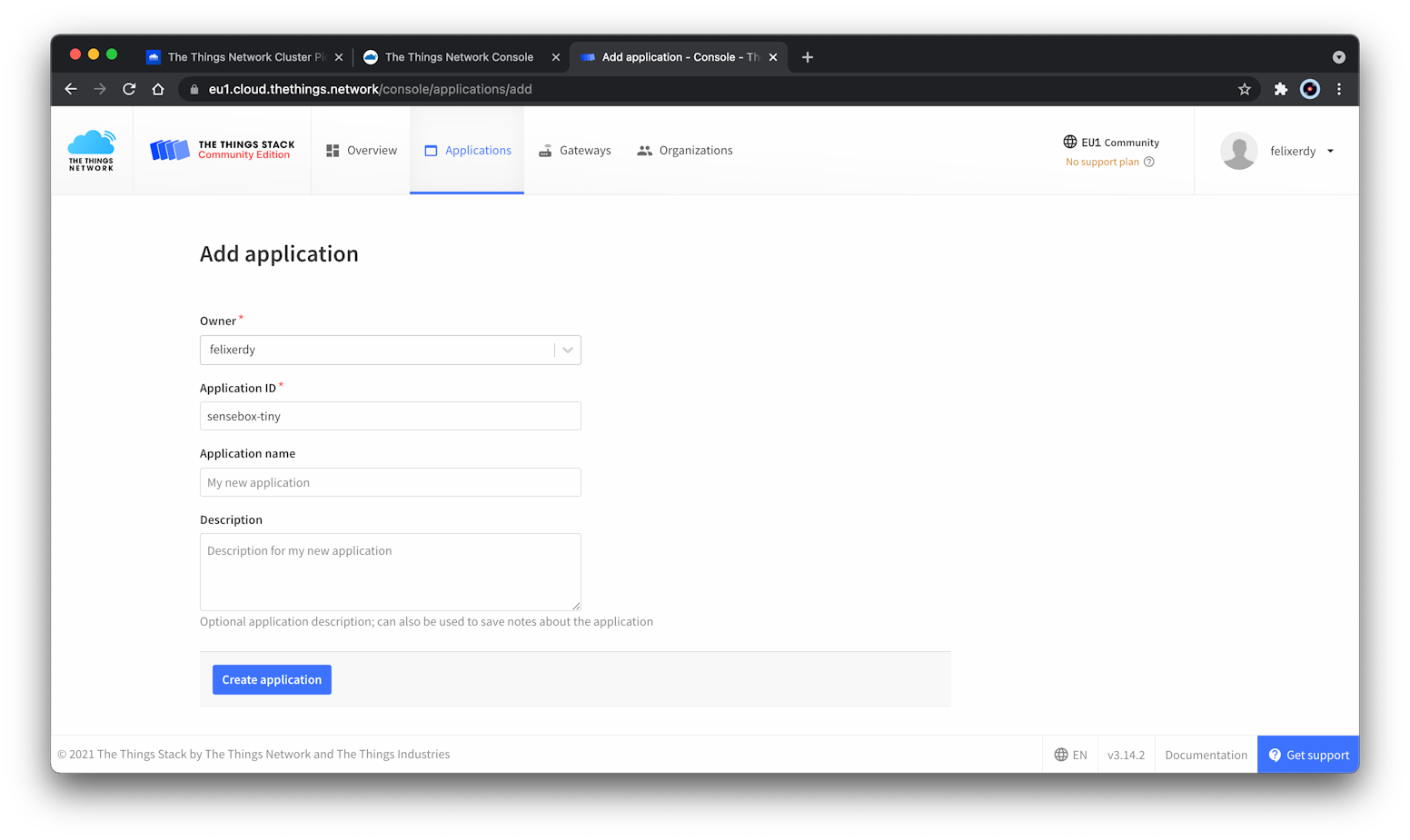1410x840 pixels.
Task: Click the optional application description hint text
Action: 426,622
